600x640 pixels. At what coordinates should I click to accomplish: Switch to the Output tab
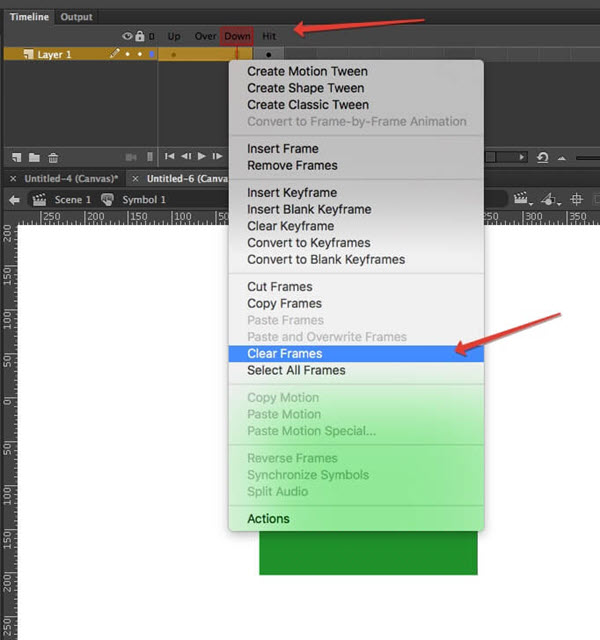[x=76, y=17]
